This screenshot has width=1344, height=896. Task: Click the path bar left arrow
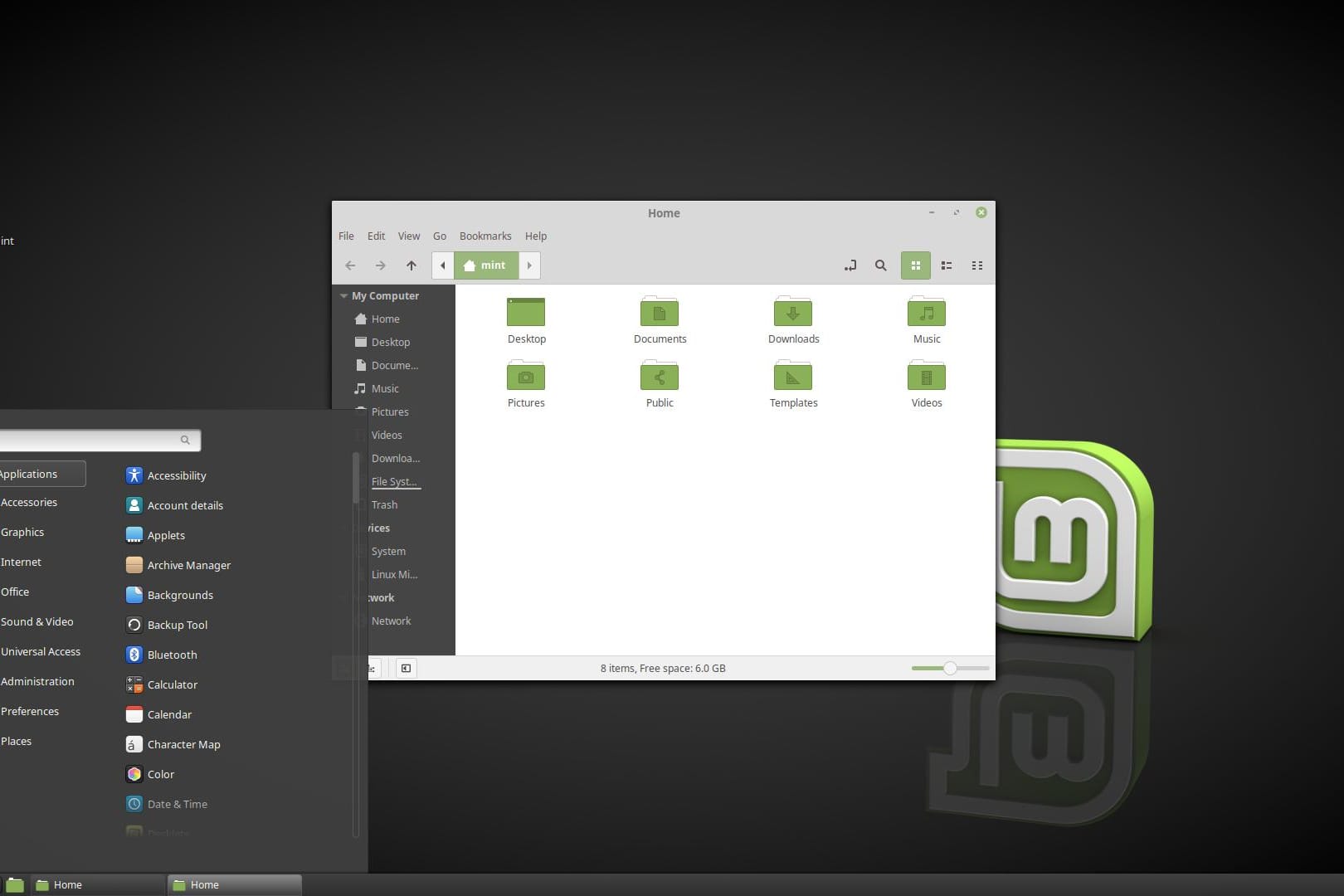click(x=443, y=265)
